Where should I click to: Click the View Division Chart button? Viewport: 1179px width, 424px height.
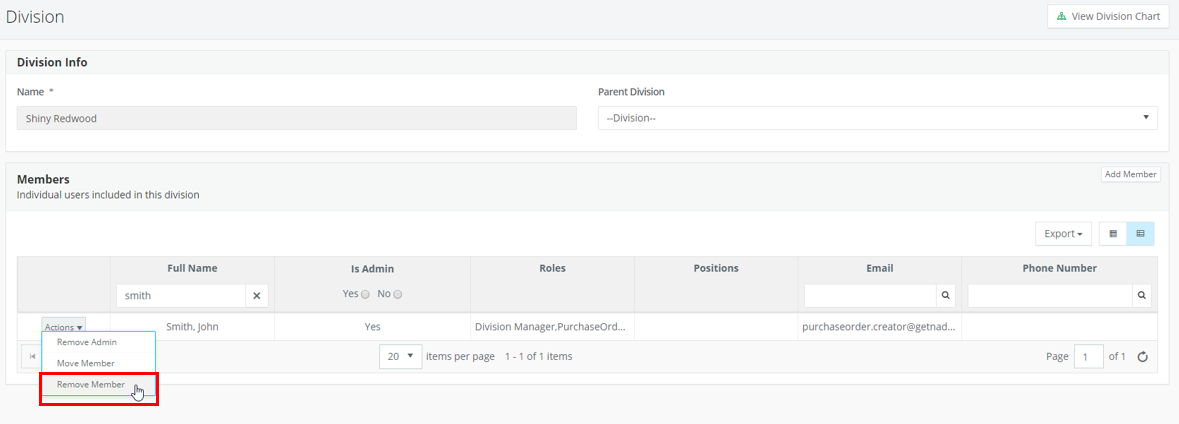tap(1108, 16)
